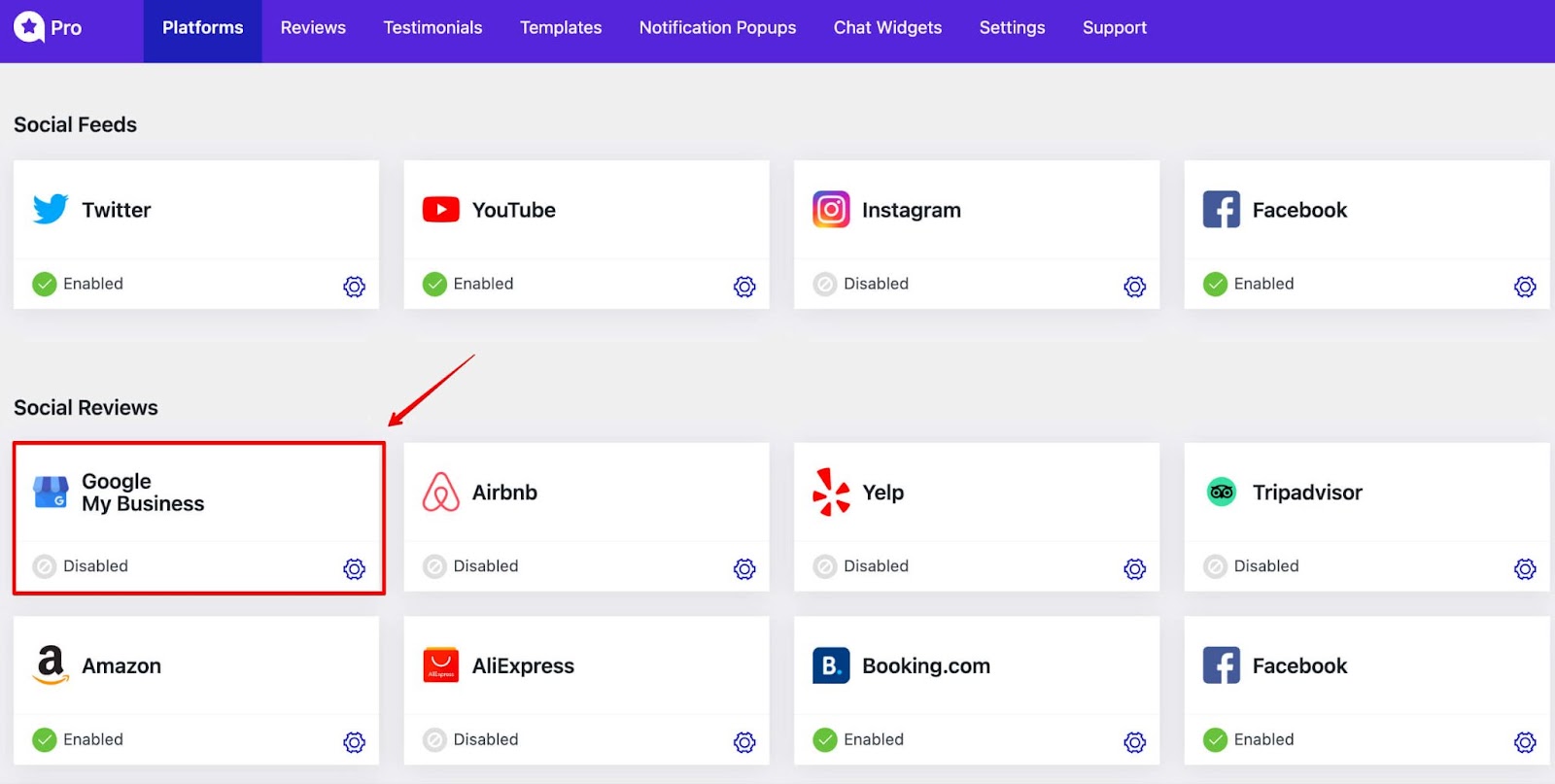Click the AliExpress logo
This screenshot has height=784, width=1555.
(x=441, y=665)
